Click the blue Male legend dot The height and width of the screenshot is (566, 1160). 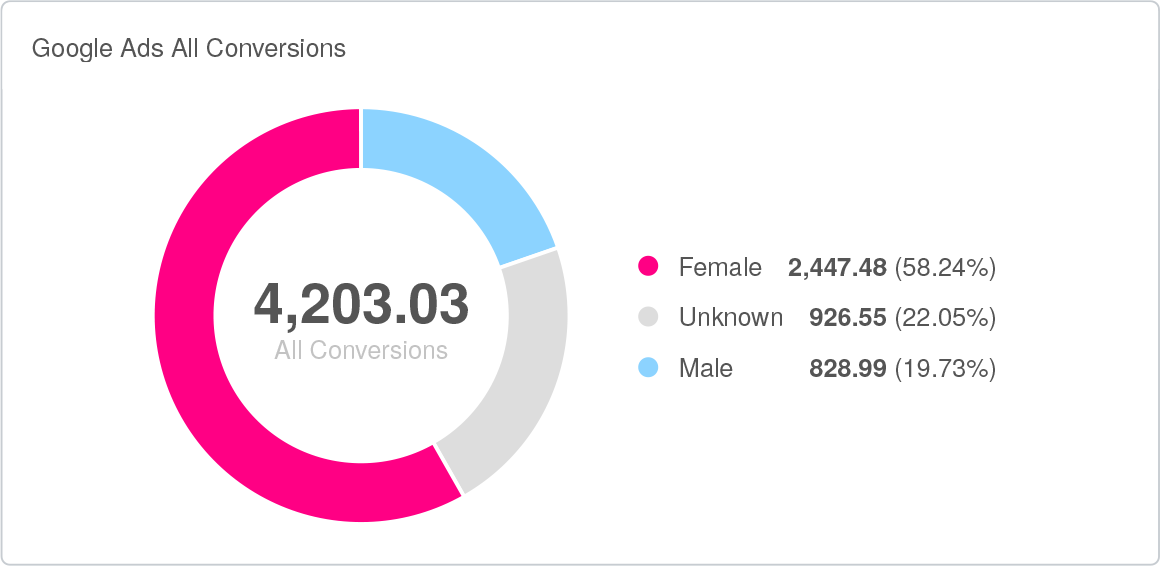648,368
